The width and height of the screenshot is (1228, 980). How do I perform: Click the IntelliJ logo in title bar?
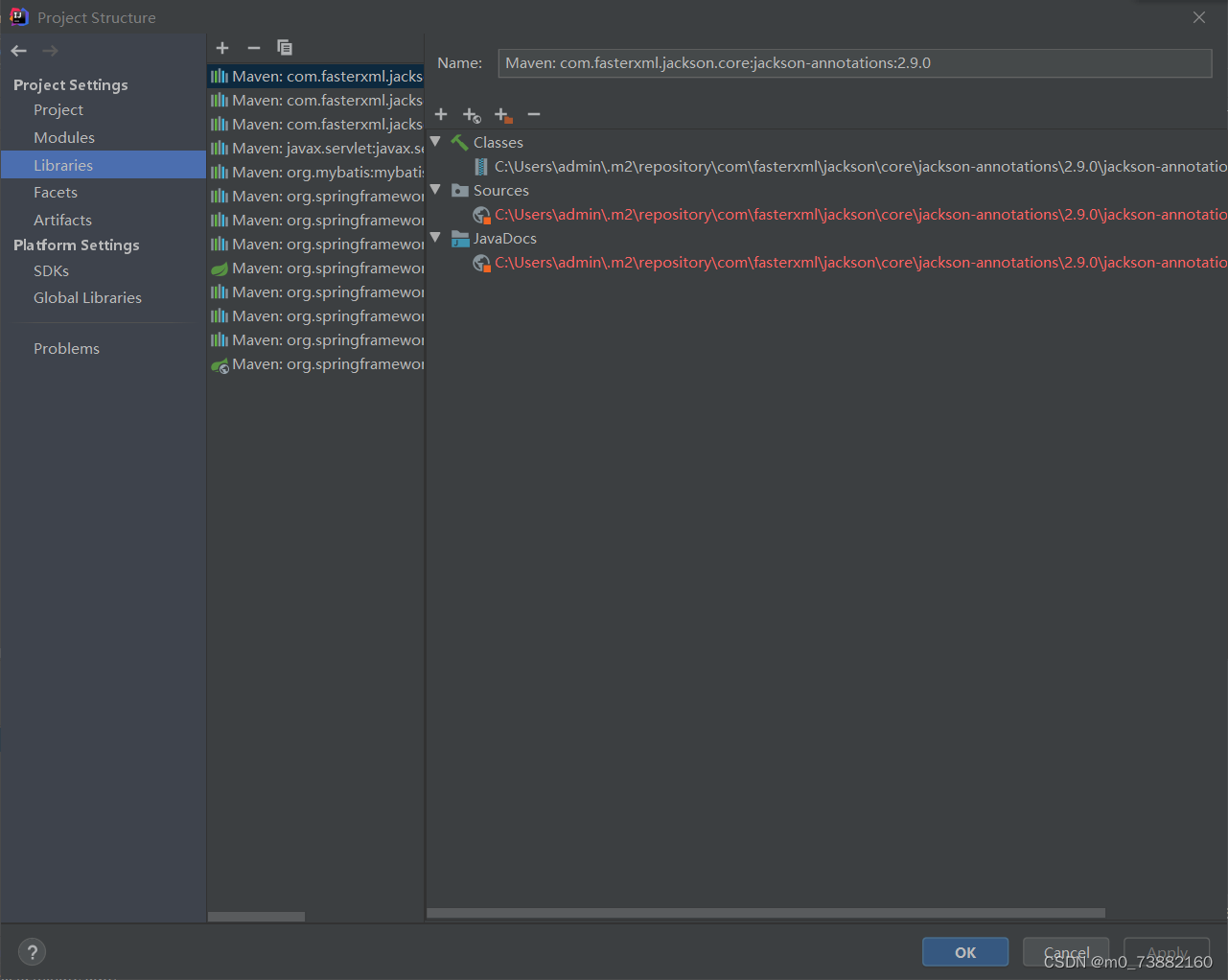pos(18,16)
